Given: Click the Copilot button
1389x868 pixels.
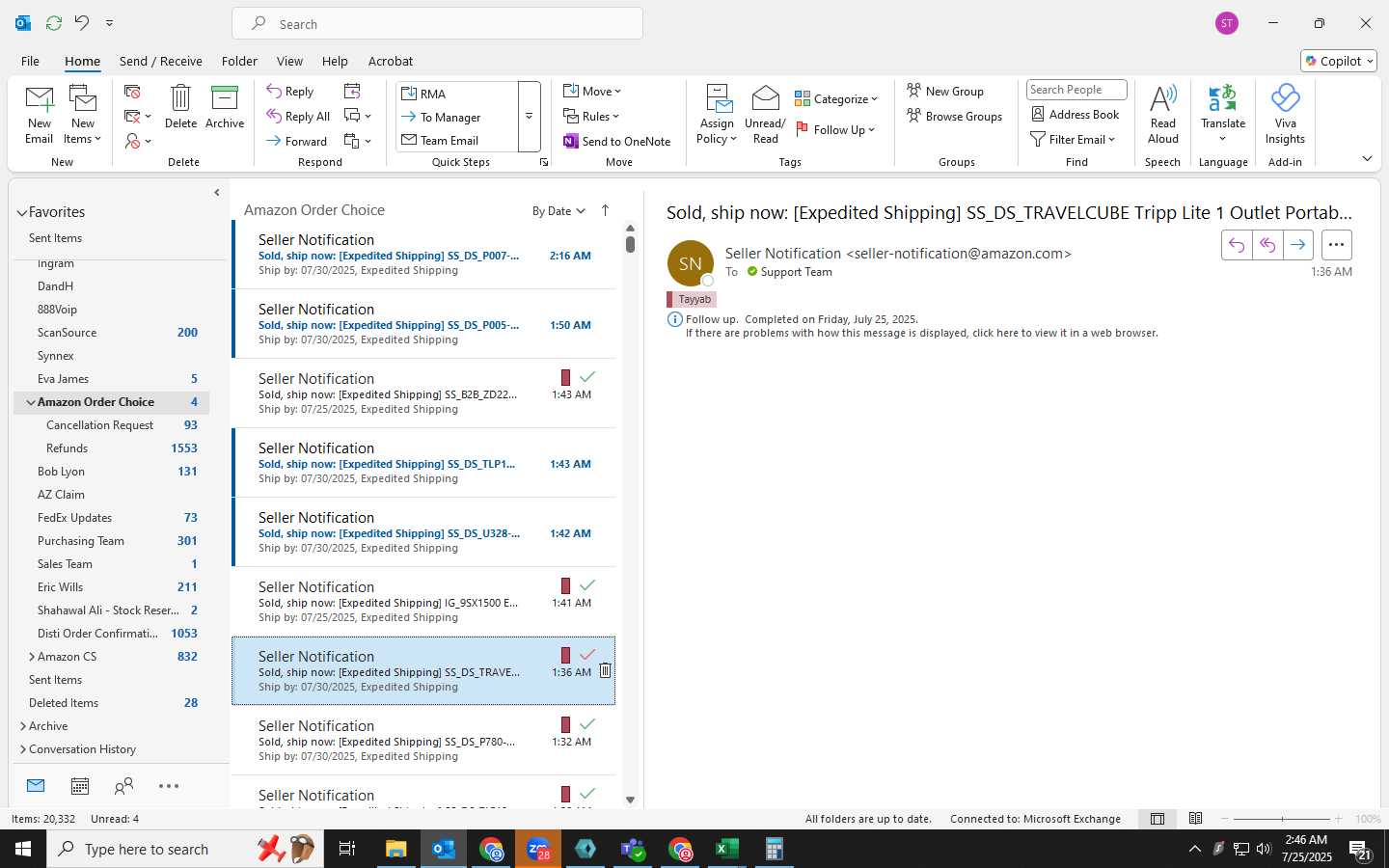Looking at the screenshot, I should (1339, 61).
